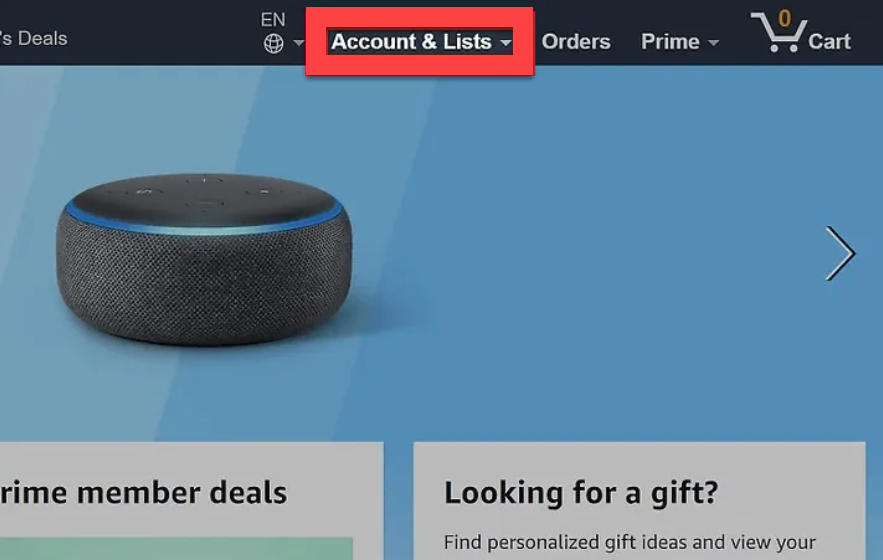Open the shopping cart icon

click(x=777, y=33)
